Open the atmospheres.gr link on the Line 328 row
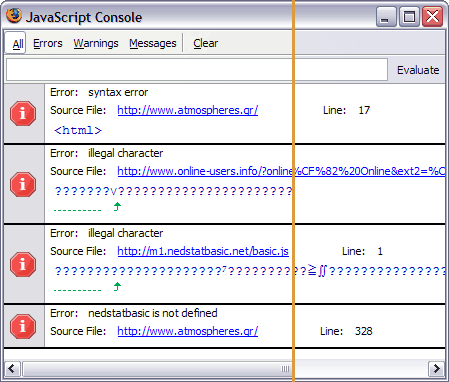 point(188,331)
